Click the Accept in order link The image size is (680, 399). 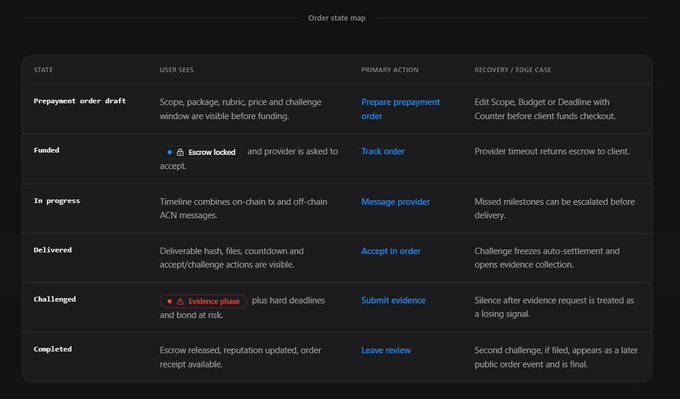pos(391,251)
